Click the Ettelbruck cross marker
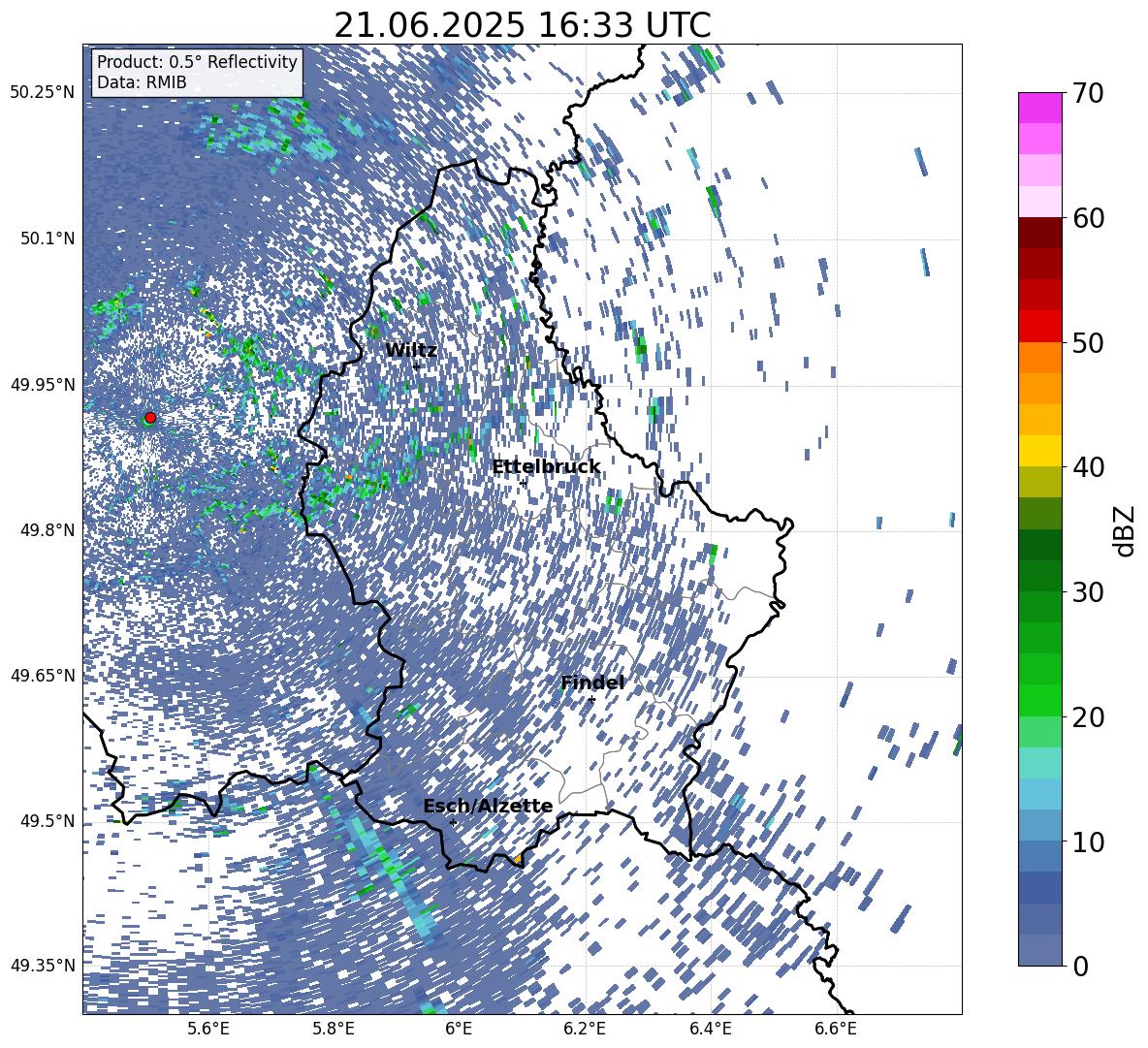Screen dimensions: 1148x1048 523,483
